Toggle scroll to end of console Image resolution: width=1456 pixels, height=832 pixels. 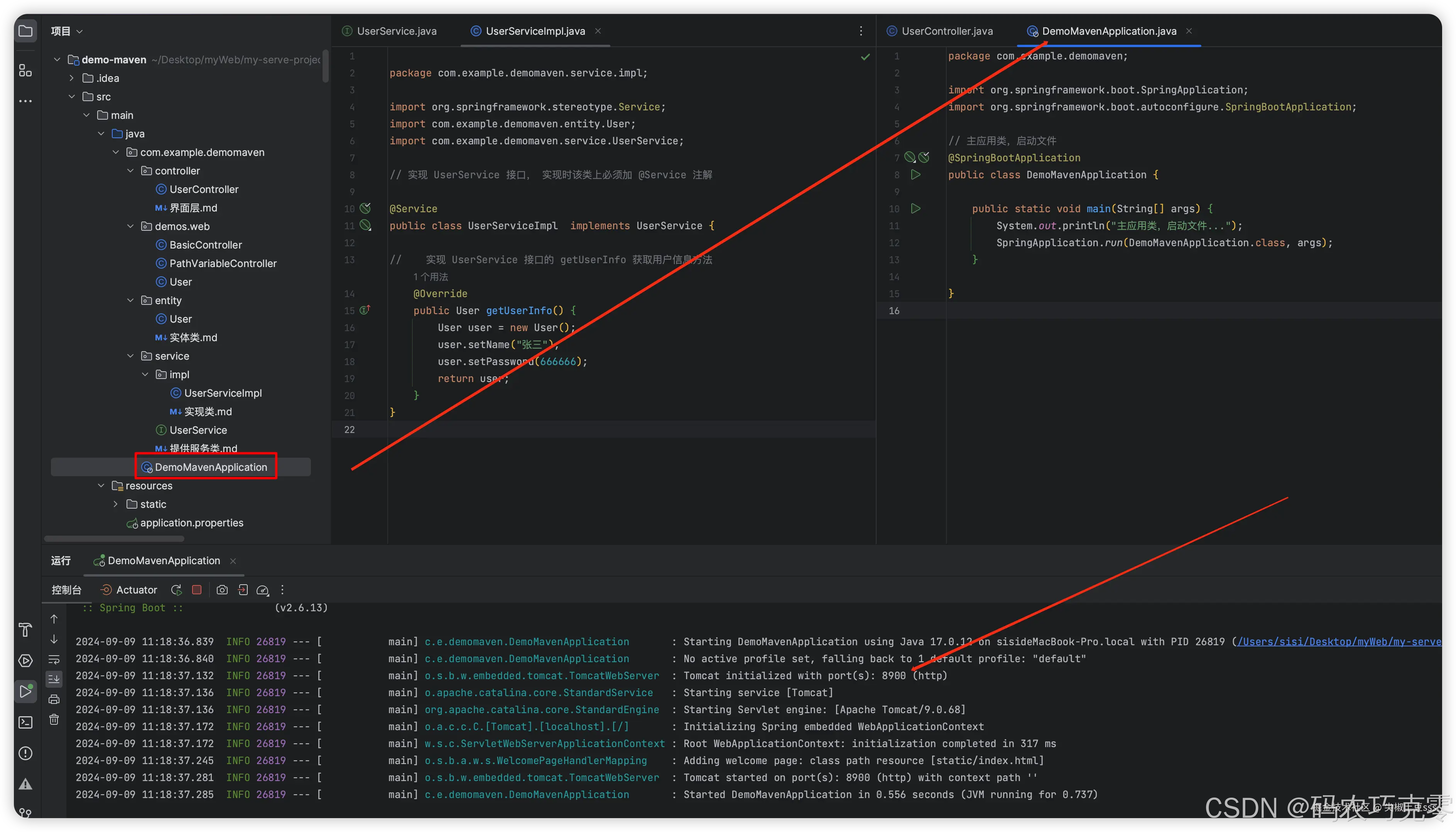(x=54, y=679)
